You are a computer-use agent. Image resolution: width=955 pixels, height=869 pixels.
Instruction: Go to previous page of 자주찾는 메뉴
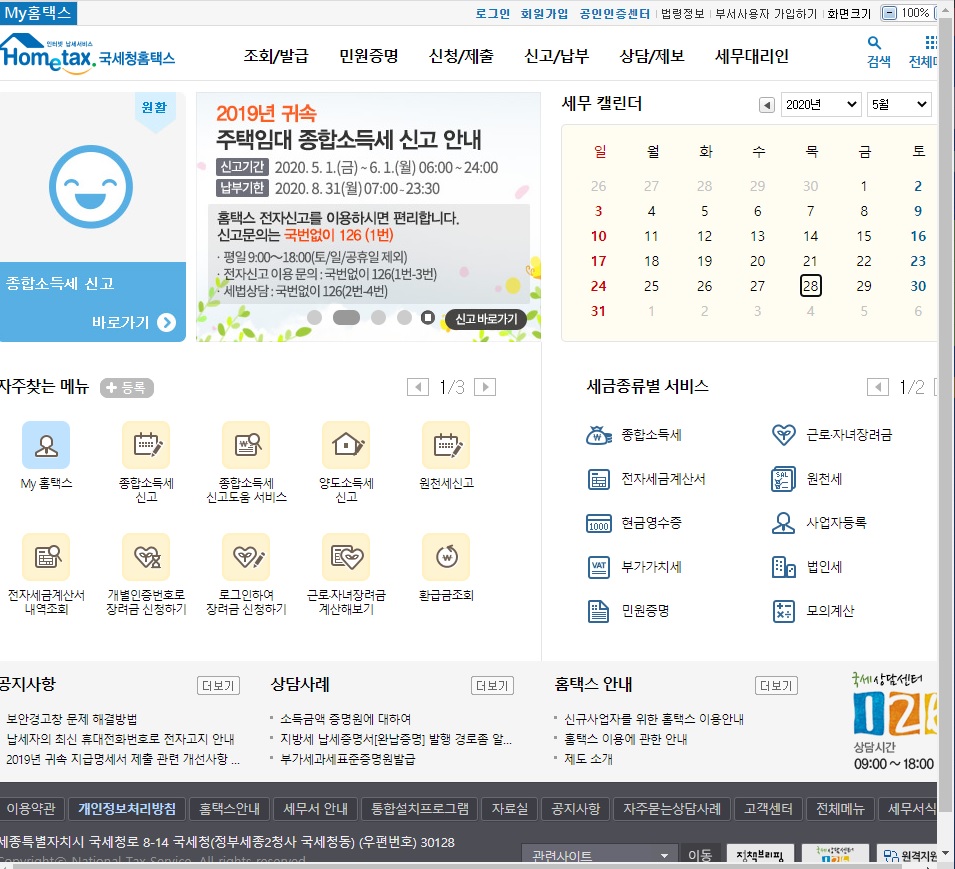coord(418,387)
